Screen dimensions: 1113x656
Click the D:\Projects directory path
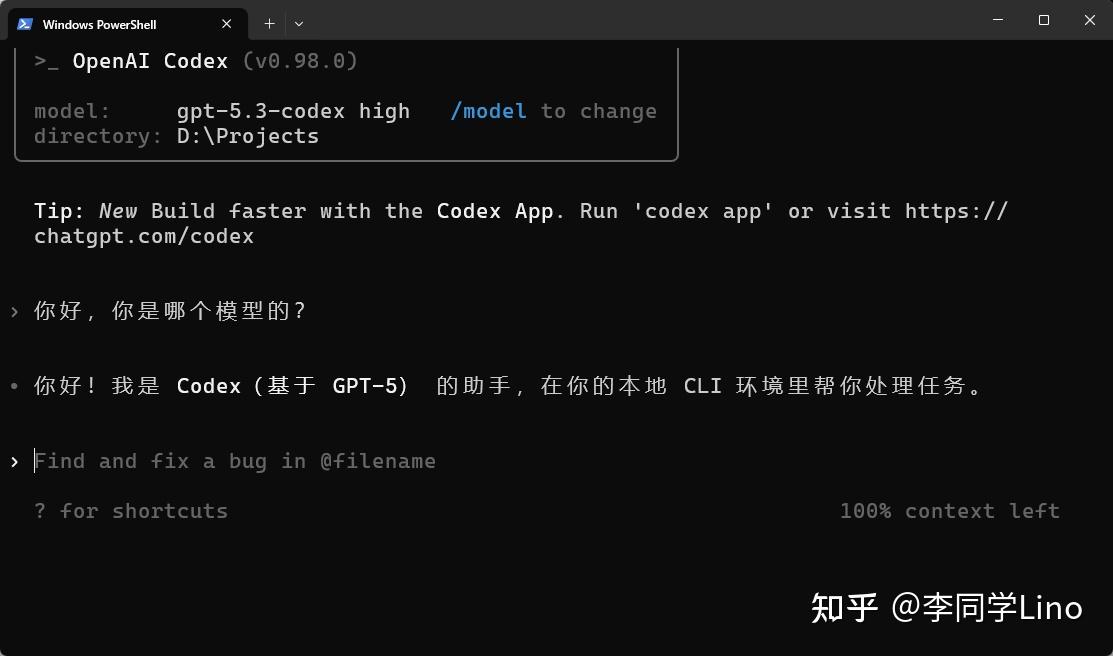point(248,136)
